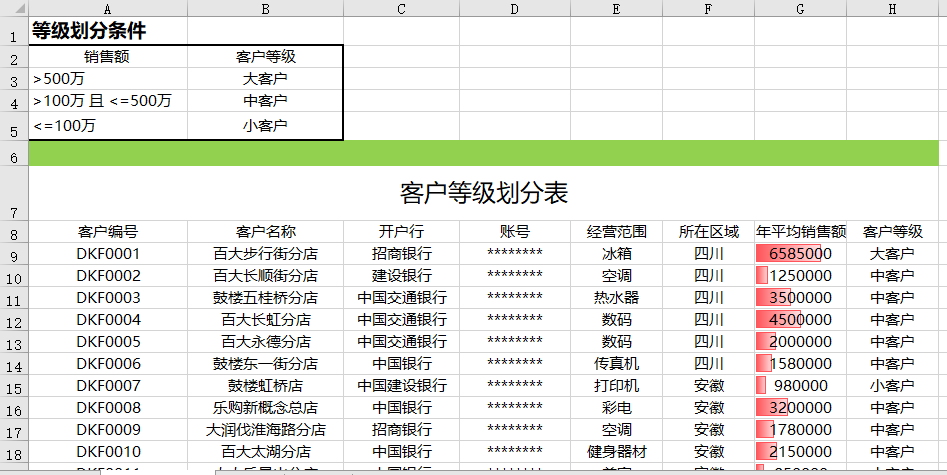Click the column D header
Viewport: 947px width, 475px height.
click(514, 8)
